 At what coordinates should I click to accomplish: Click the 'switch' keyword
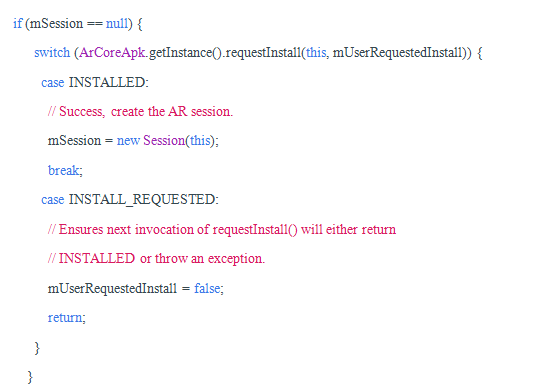(52, 53)
